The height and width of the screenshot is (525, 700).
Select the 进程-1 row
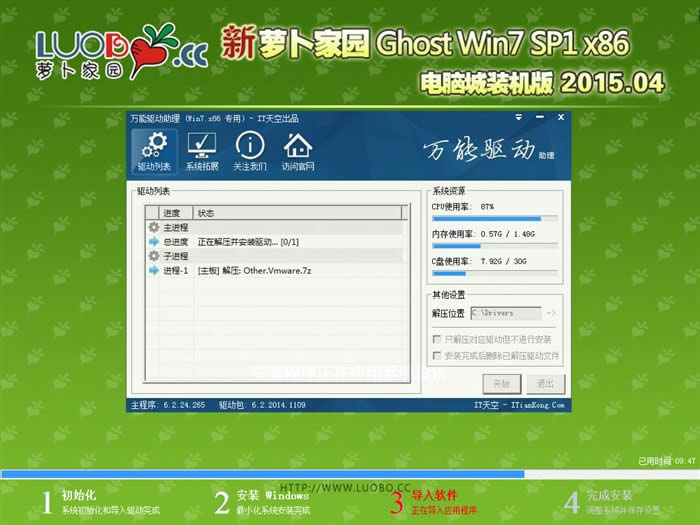274,271
